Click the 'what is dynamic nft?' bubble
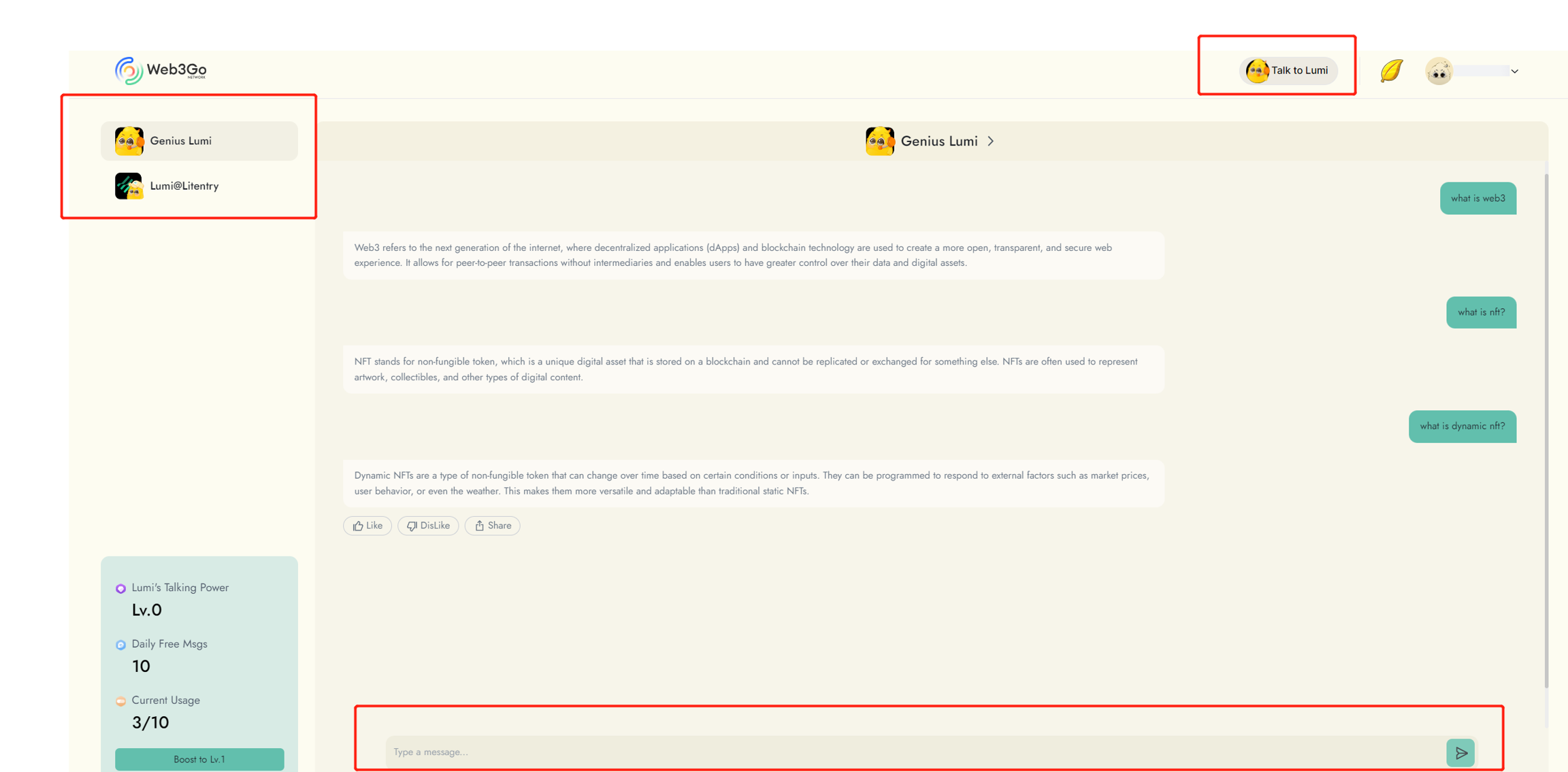This screenshot has width=1568, height=772. (1462, 426)
